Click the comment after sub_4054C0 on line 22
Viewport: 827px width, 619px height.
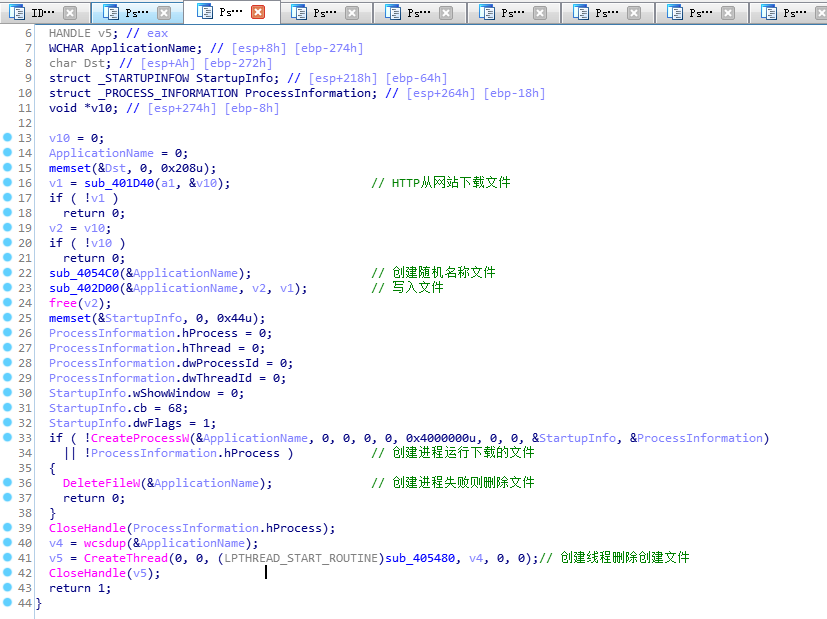coord(434,273)
